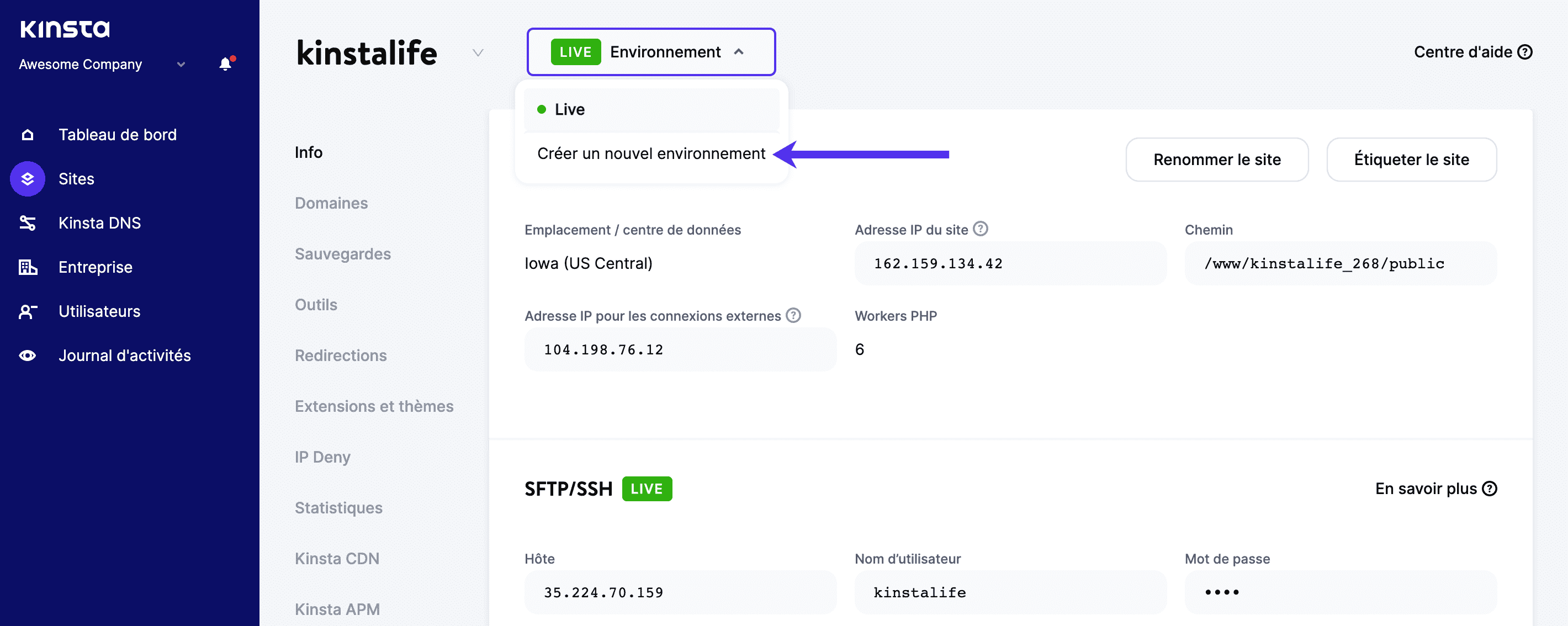
Task: Switch to the Domaines tab
Action: (x=331, y=203)
